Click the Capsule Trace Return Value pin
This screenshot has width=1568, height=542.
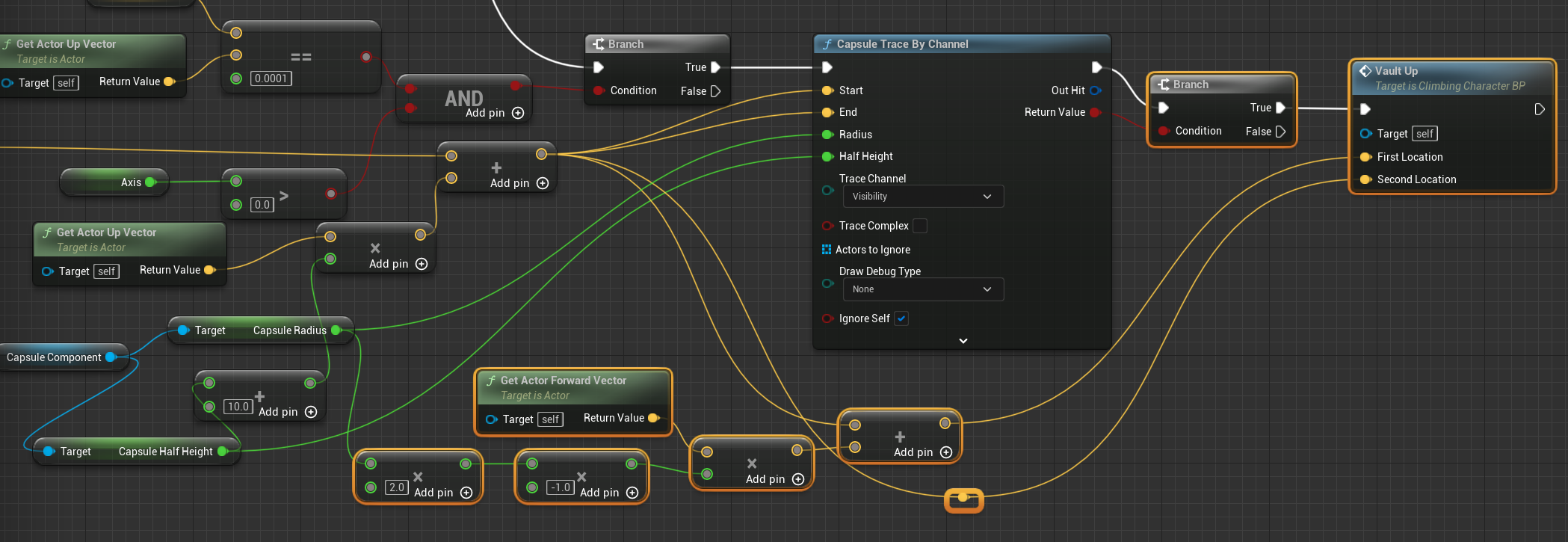coord(1095,112)
